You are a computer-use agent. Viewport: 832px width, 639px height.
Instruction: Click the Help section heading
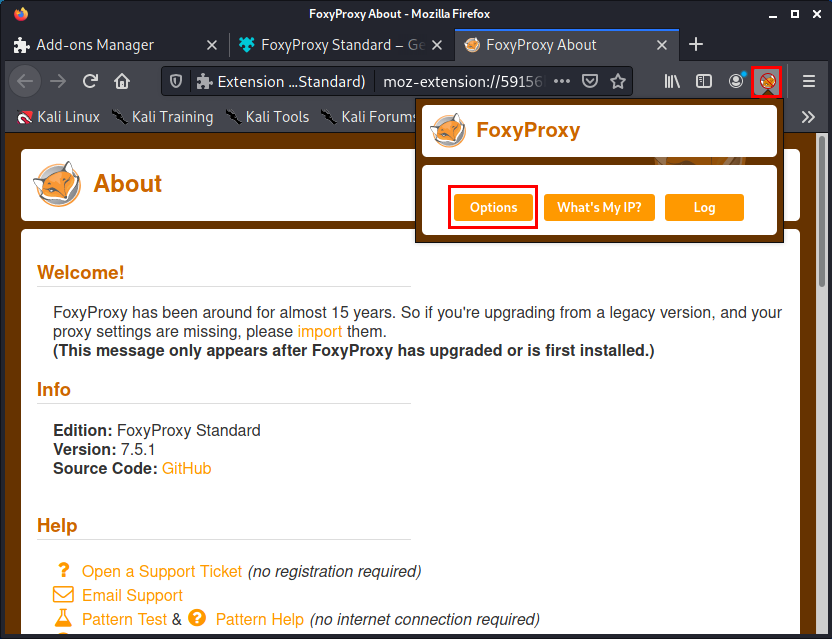pyautogui.click(x=57, y=525)
